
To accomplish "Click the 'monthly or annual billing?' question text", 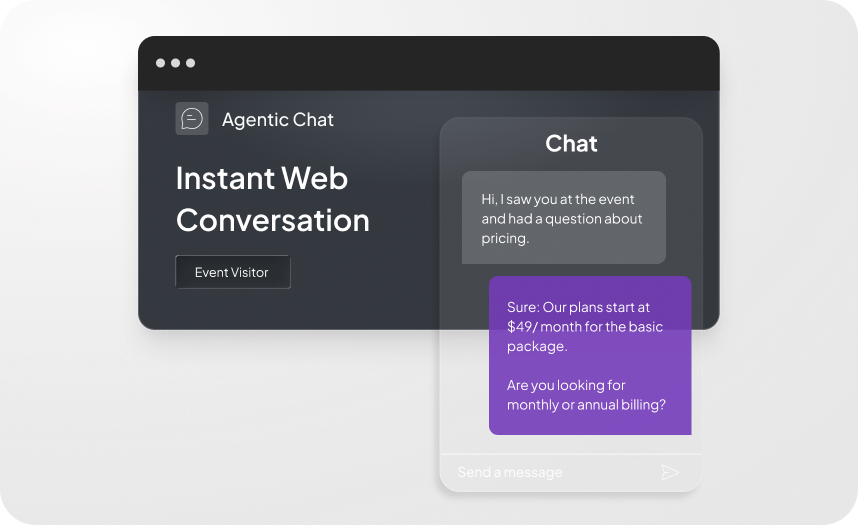I will 586,405.
